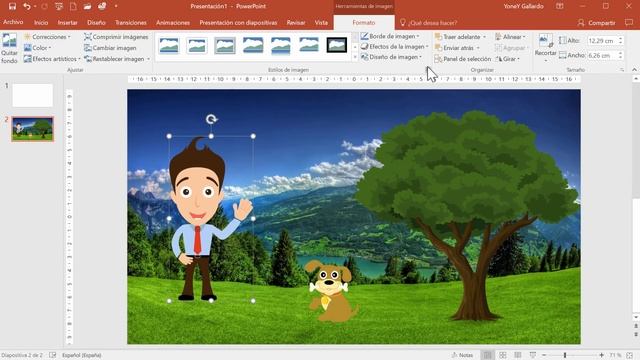
Task: Click fit slide to window icon
Action: [x=630, y=356]
